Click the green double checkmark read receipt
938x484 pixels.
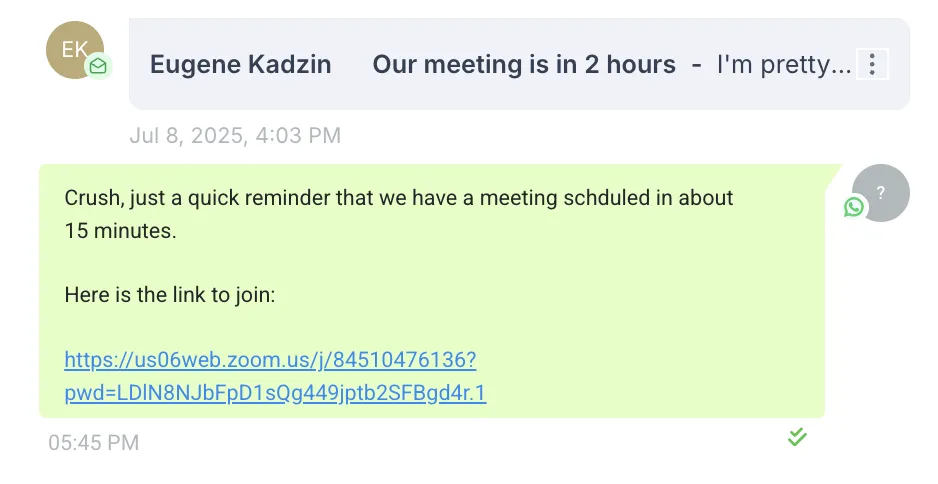click(x=797, y=437)
